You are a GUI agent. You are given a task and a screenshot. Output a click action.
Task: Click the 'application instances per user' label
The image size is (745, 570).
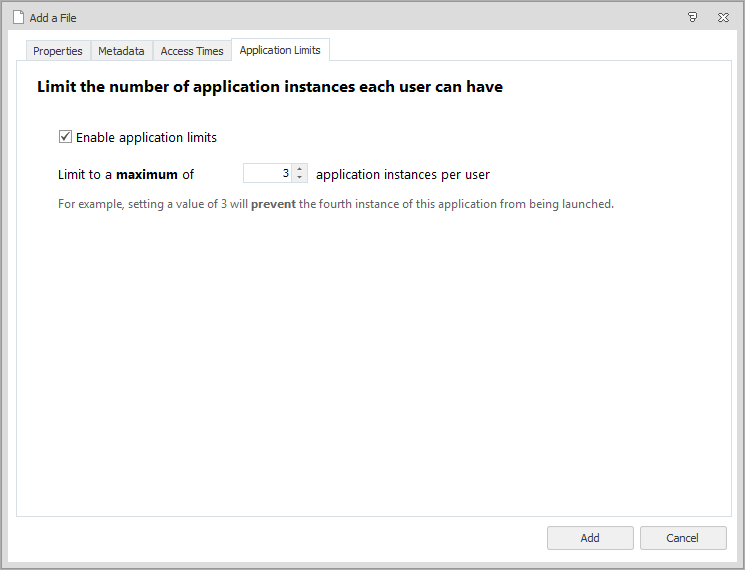point(403,174)
